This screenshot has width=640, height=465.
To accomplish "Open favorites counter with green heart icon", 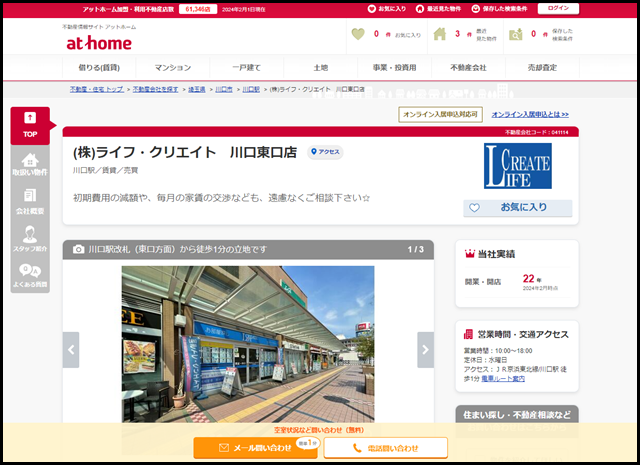I will (386, 34).
